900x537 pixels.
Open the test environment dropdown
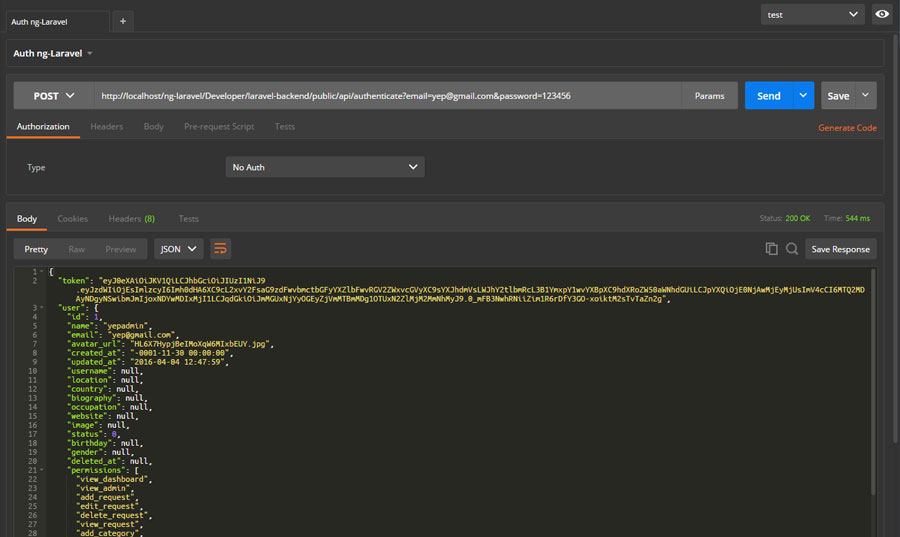[x=812, y=14]
